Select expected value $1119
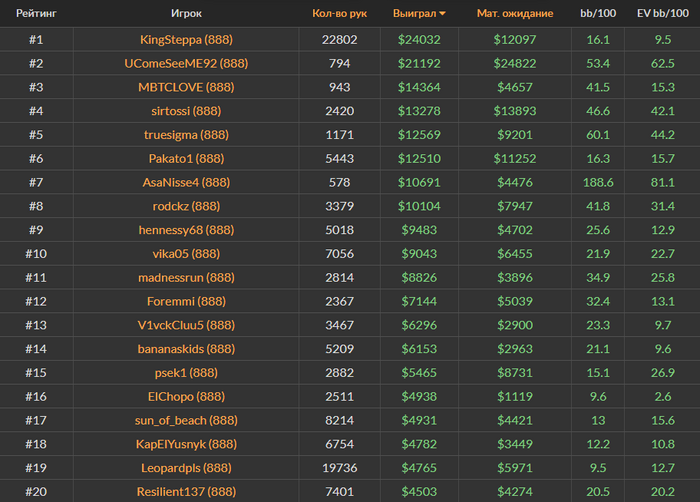700x502 pixels. 515,397
